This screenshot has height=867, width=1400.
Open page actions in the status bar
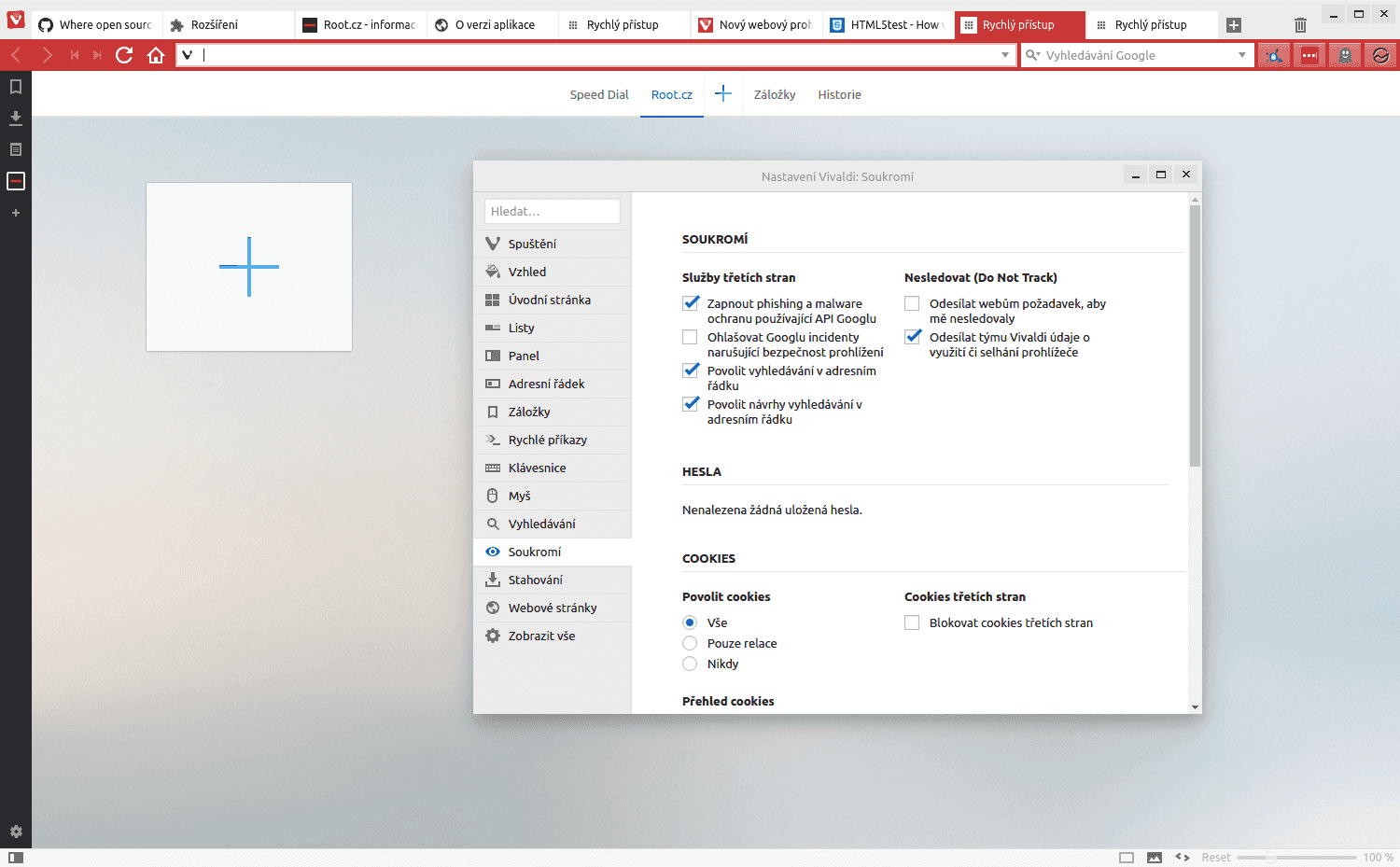tap(1182, 856)
